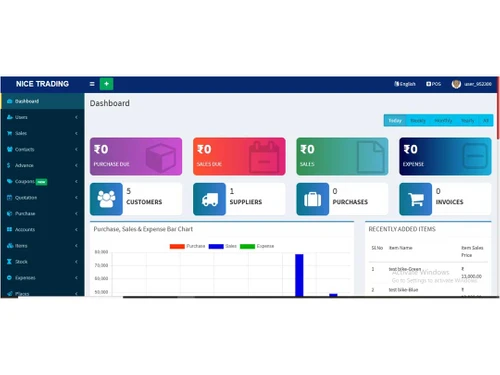The width and height of the screenshot is (500, 375).
Task: Toggle the green Expense legend swatch
Action: 247,246
